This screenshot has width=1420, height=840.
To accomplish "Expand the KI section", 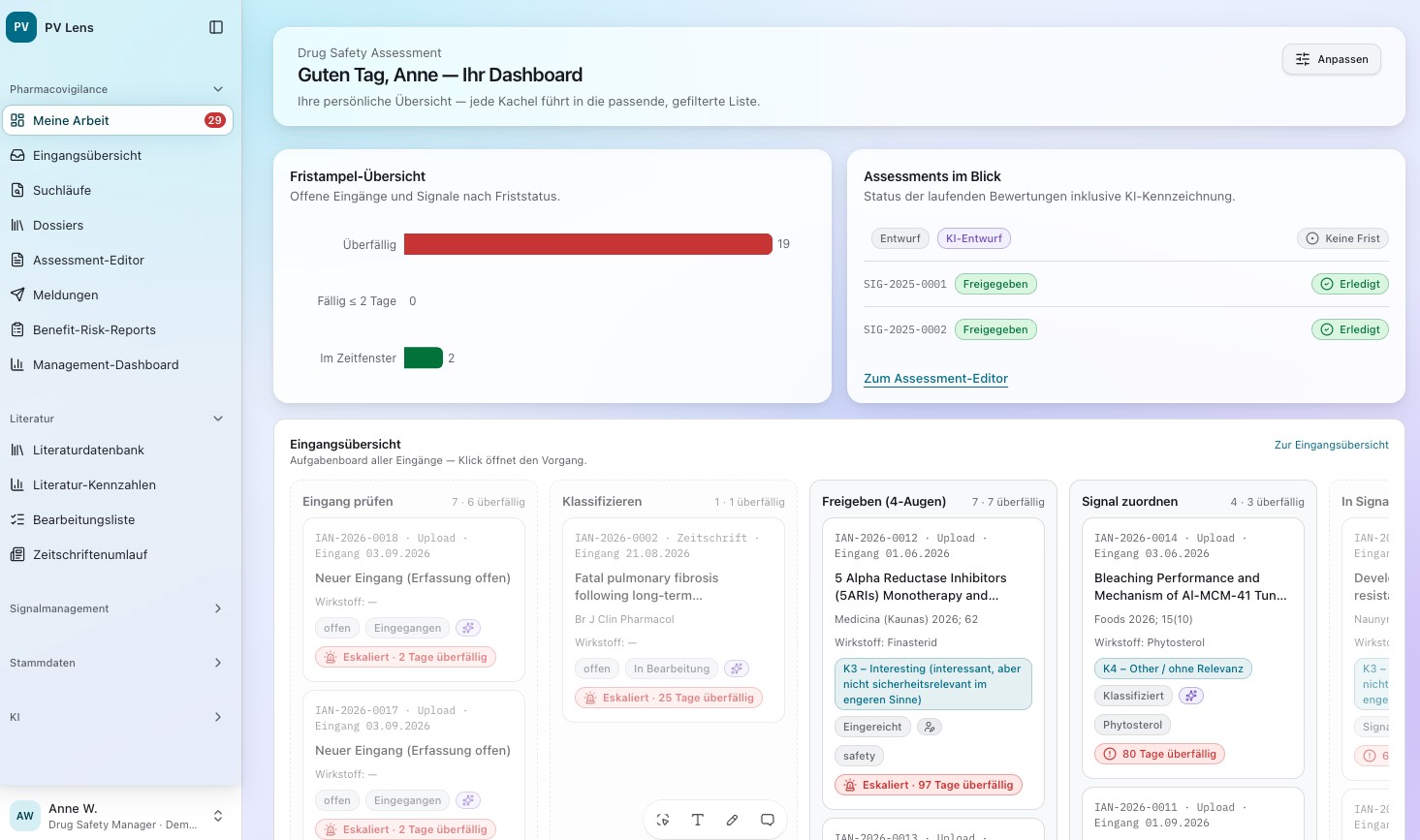I will click(116, 717).
